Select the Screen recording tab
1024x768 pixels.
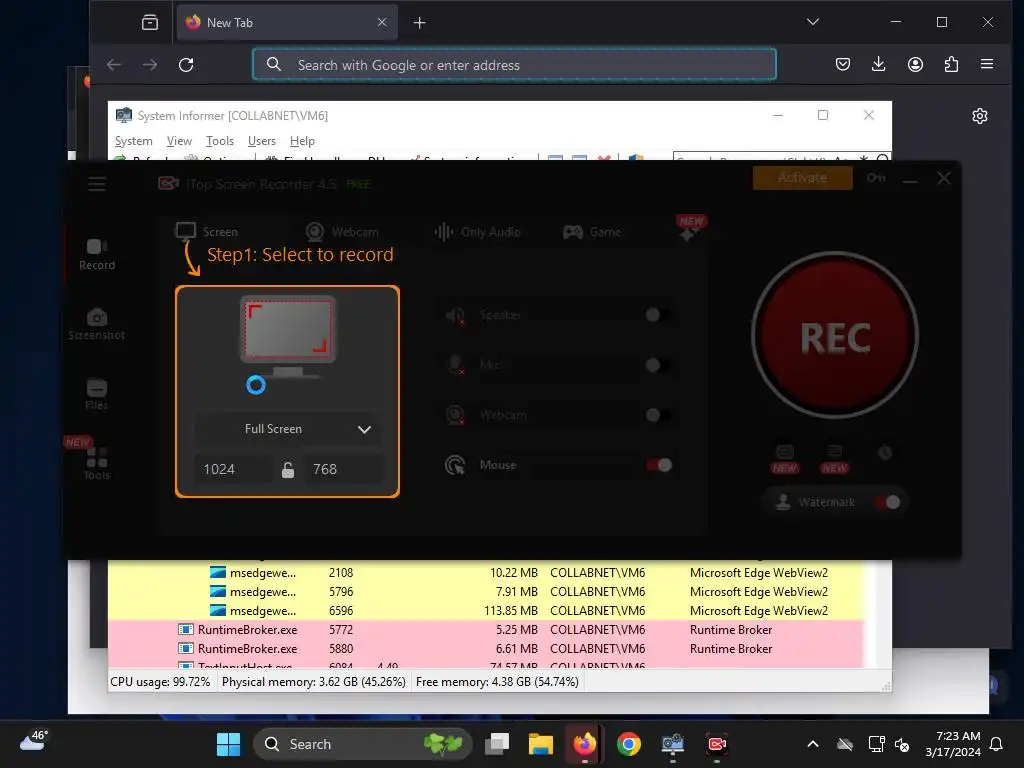click(x=206, y=232)
